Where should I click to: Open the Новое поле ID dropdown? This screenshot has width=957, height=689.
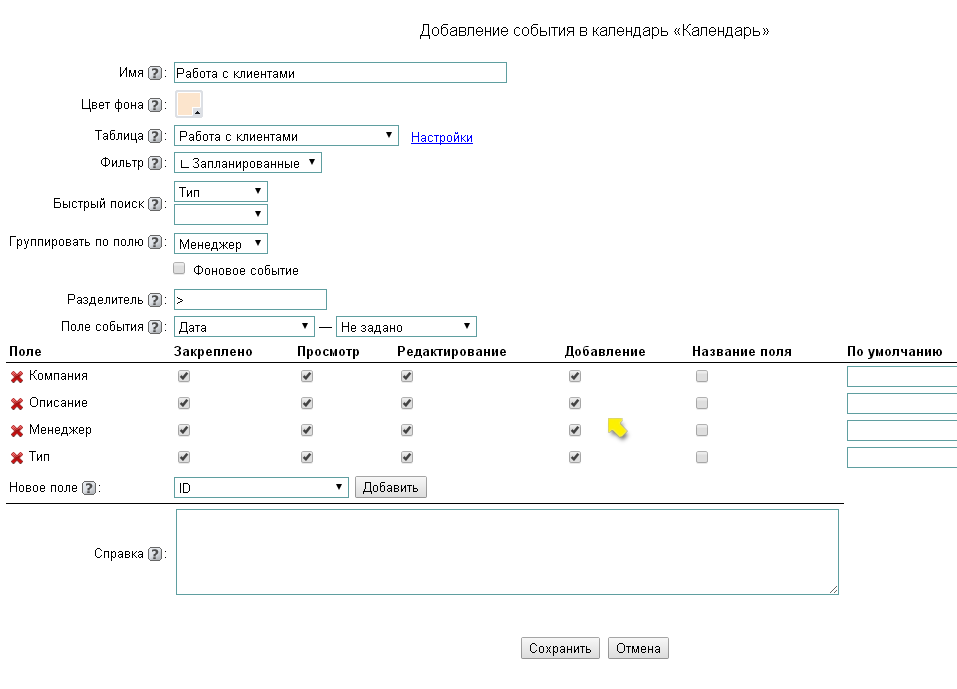[x=261, y=487]
